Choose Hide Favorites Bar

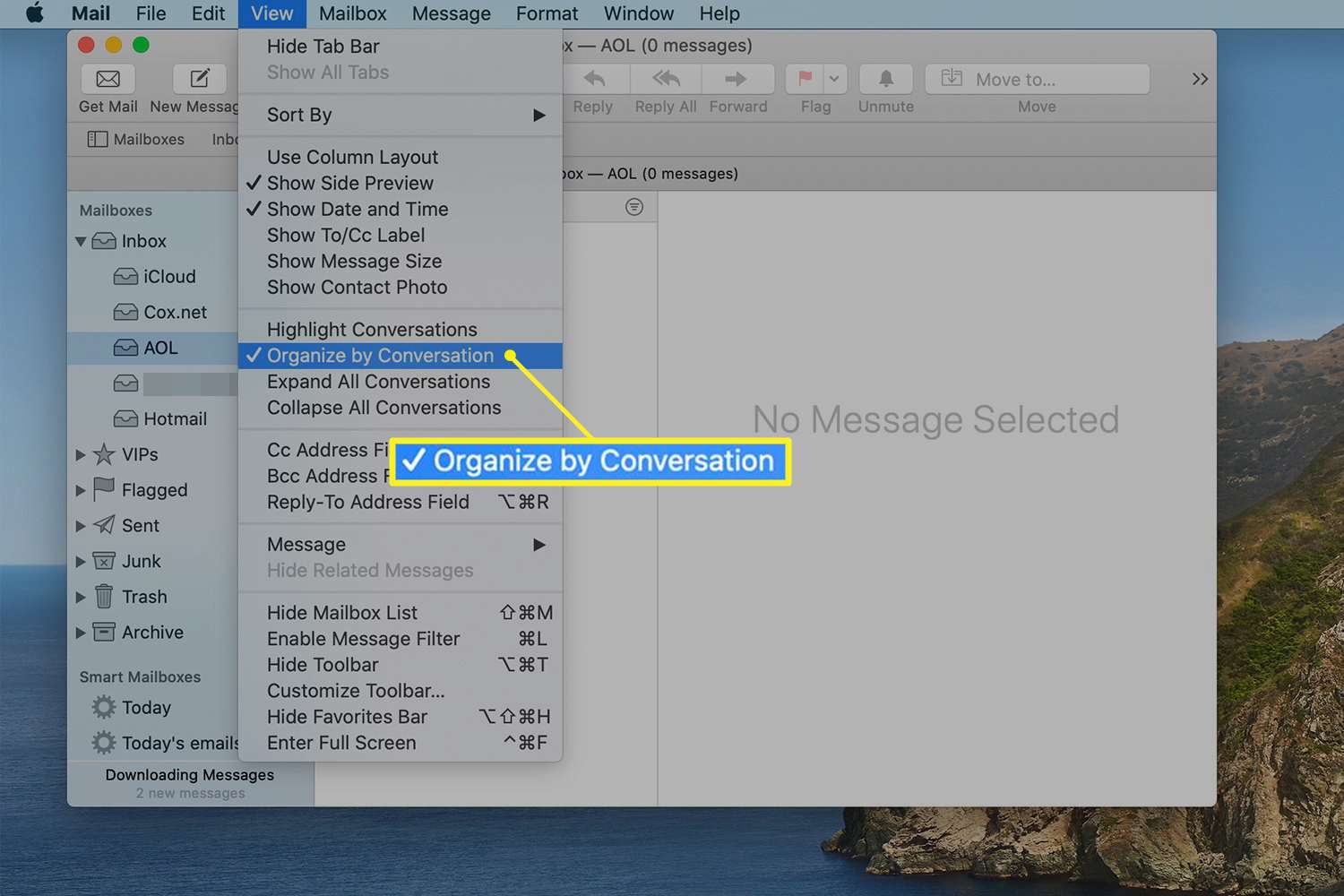click(401, 717)
